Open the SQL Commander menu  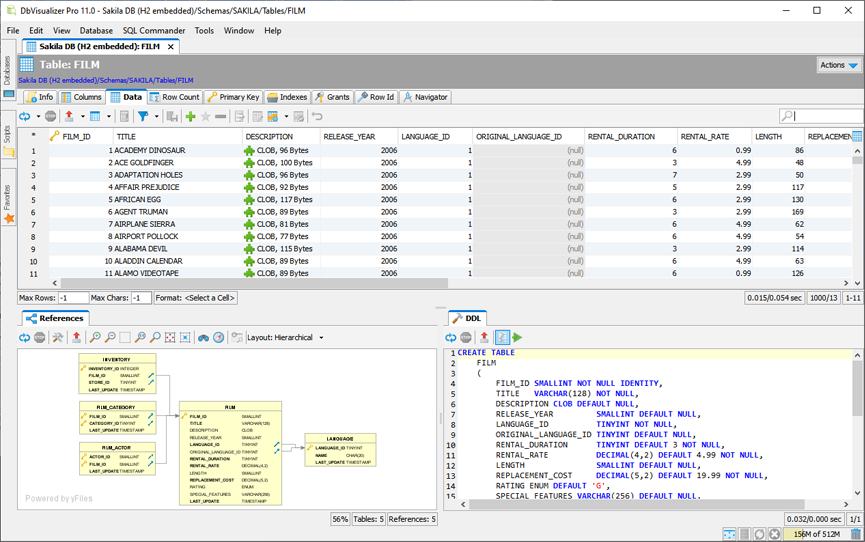(154, 30)
